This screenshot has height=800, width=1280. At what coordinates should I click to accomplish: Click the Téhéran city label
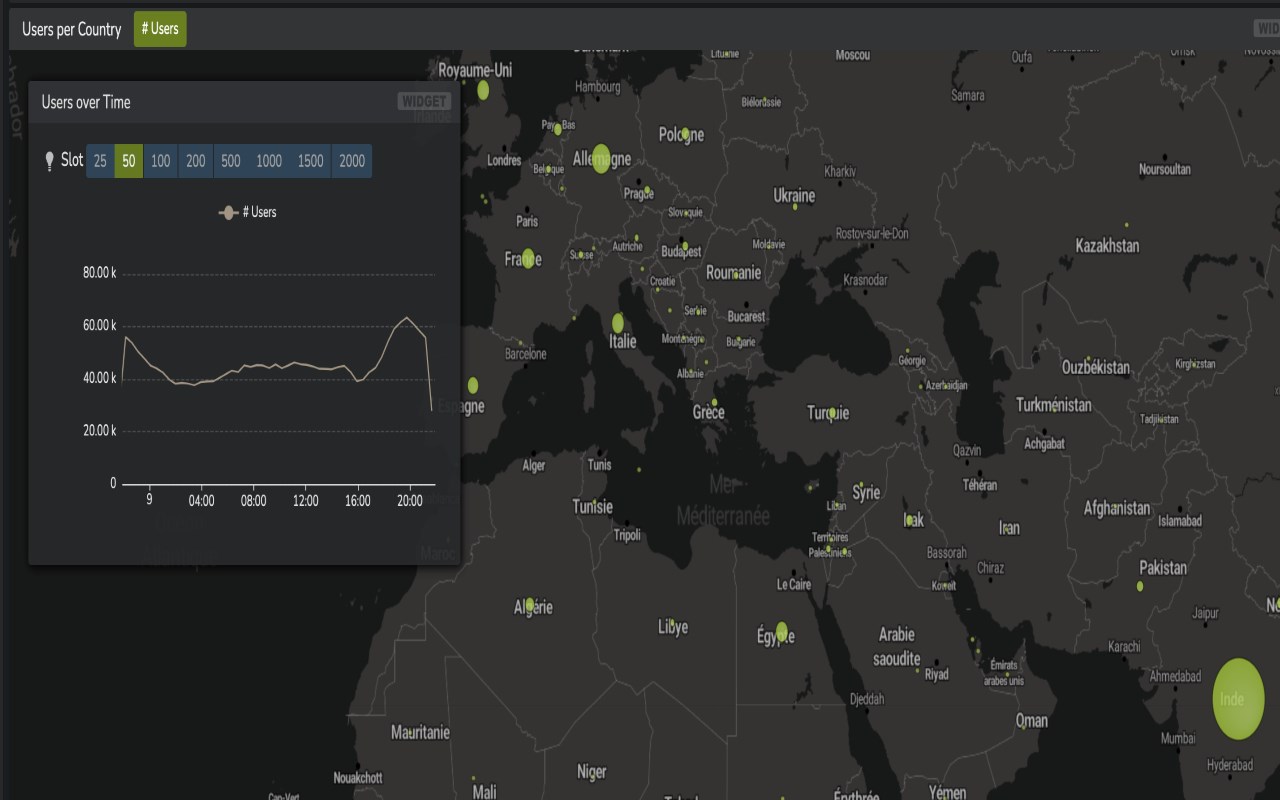(x=980, y=485)
